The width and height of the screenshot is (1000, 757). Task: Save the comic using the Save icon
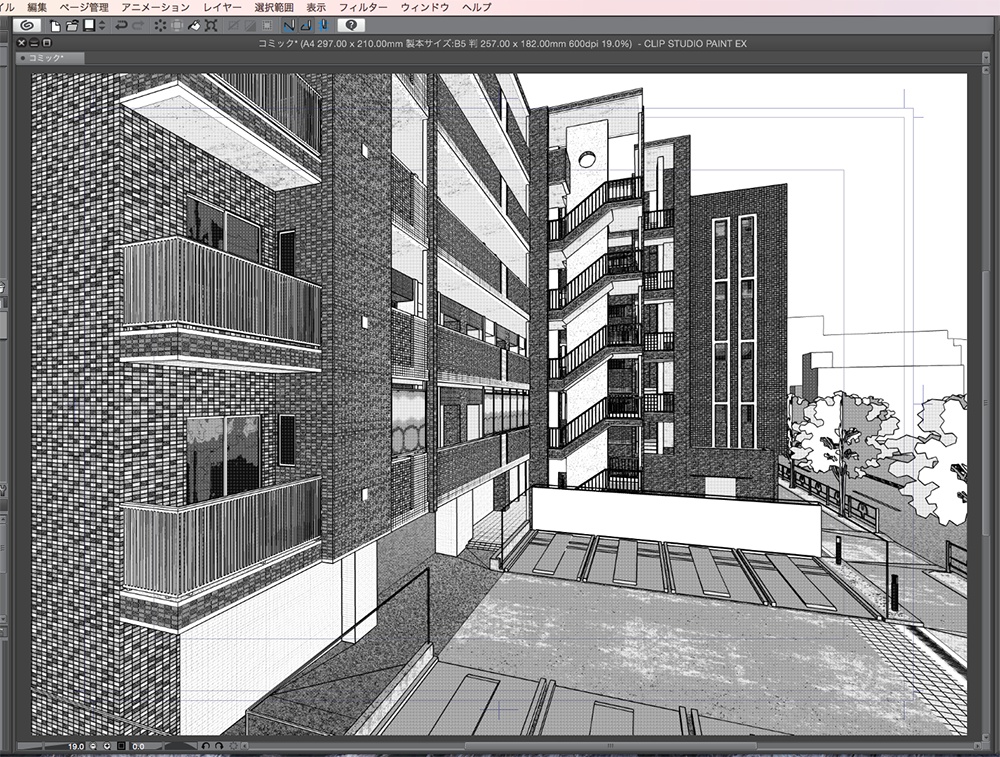[x=87, y=26]
